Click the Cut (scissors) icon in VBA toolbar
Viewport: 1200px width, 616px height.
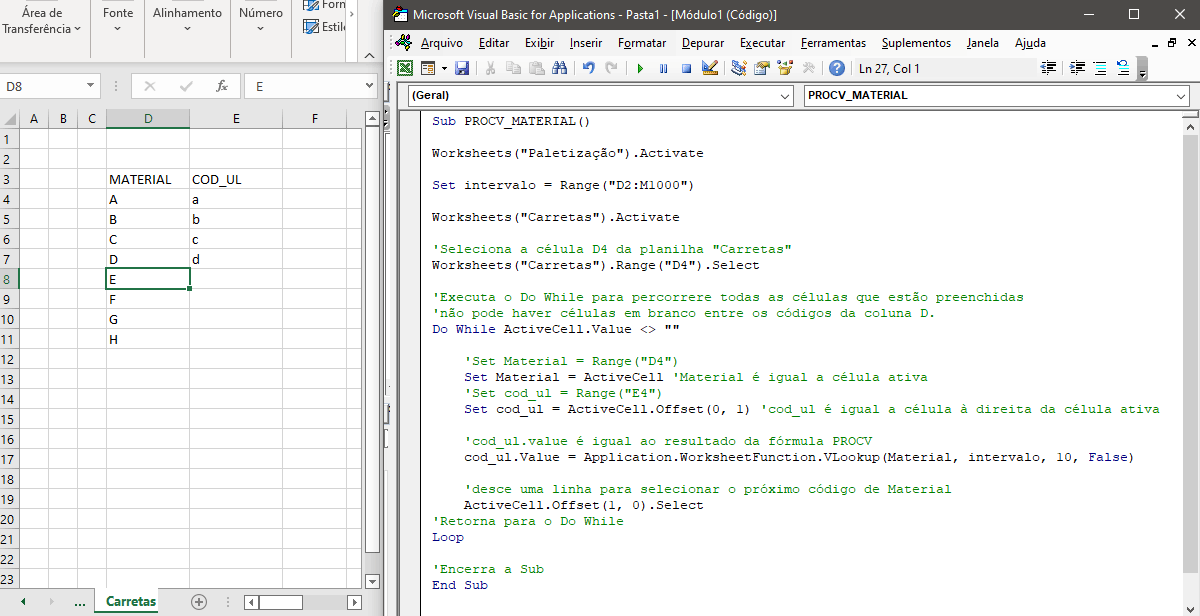pos(490,69)
